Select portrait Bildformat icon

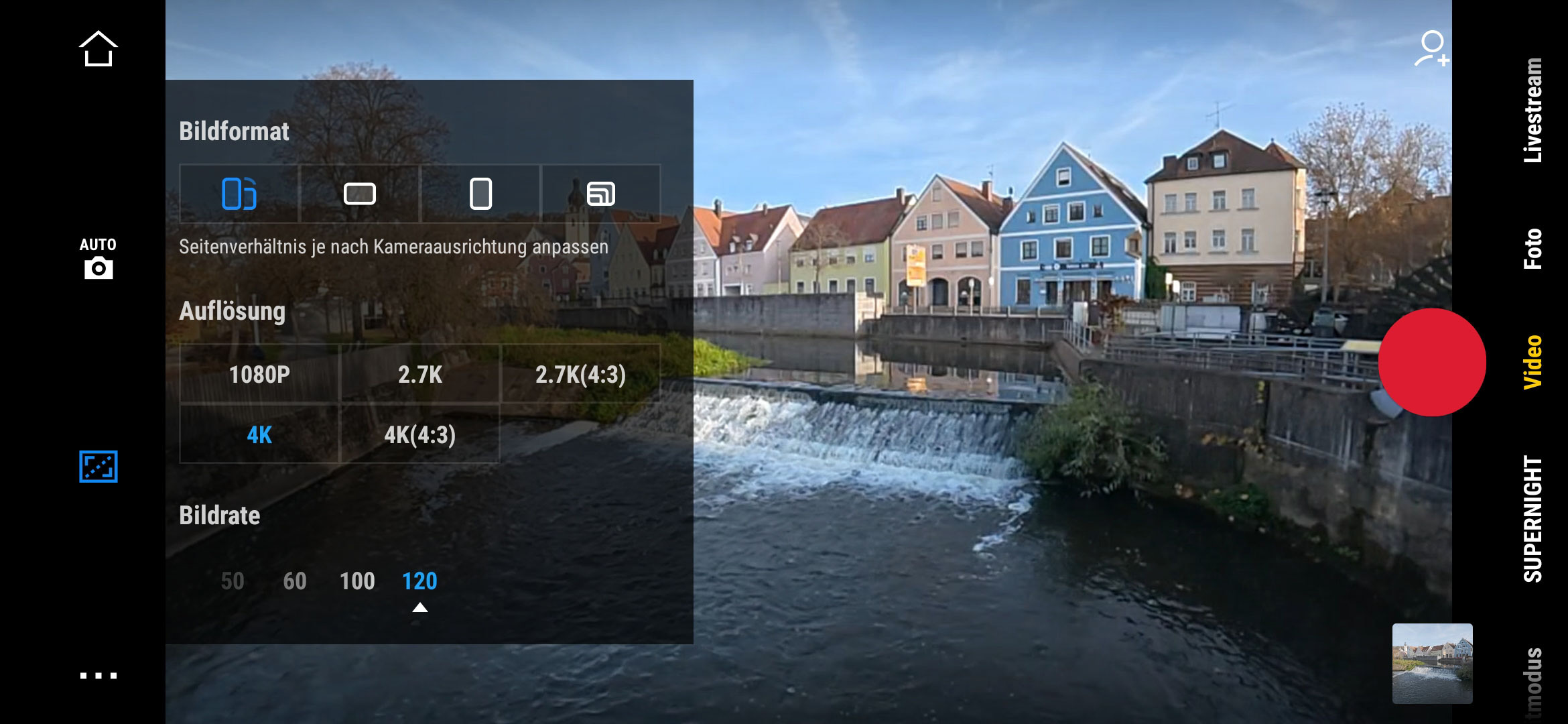tap(480, 194)
